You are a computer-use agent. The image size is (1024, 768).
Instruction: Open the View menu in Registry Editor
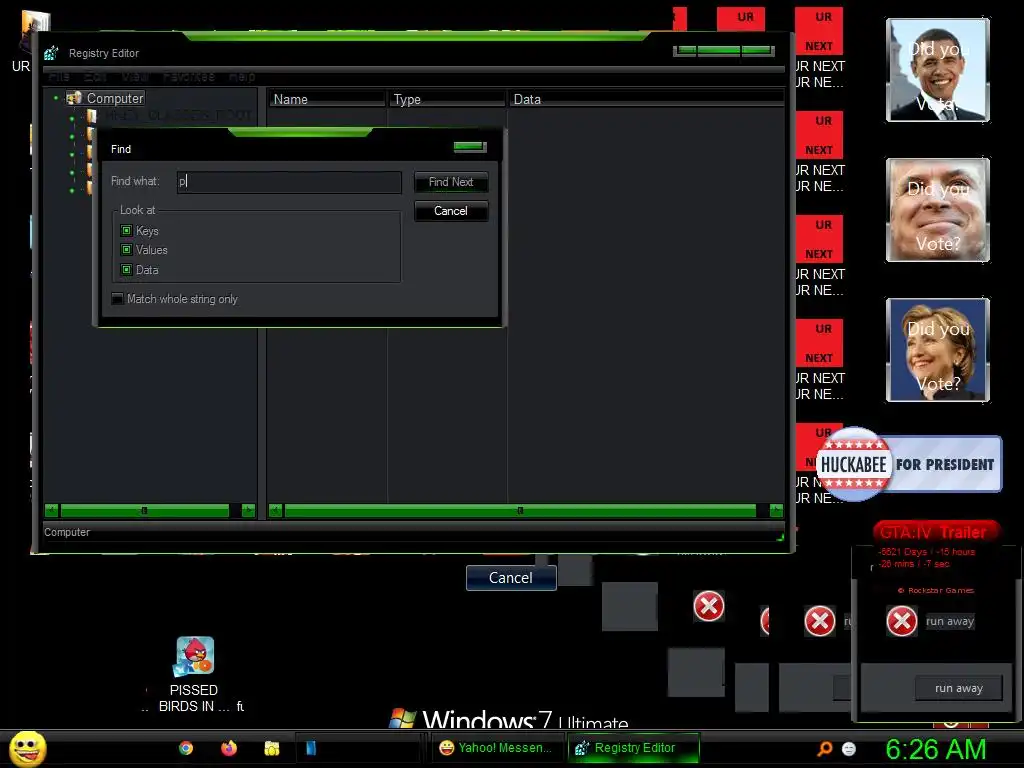(x=135, y=76)
